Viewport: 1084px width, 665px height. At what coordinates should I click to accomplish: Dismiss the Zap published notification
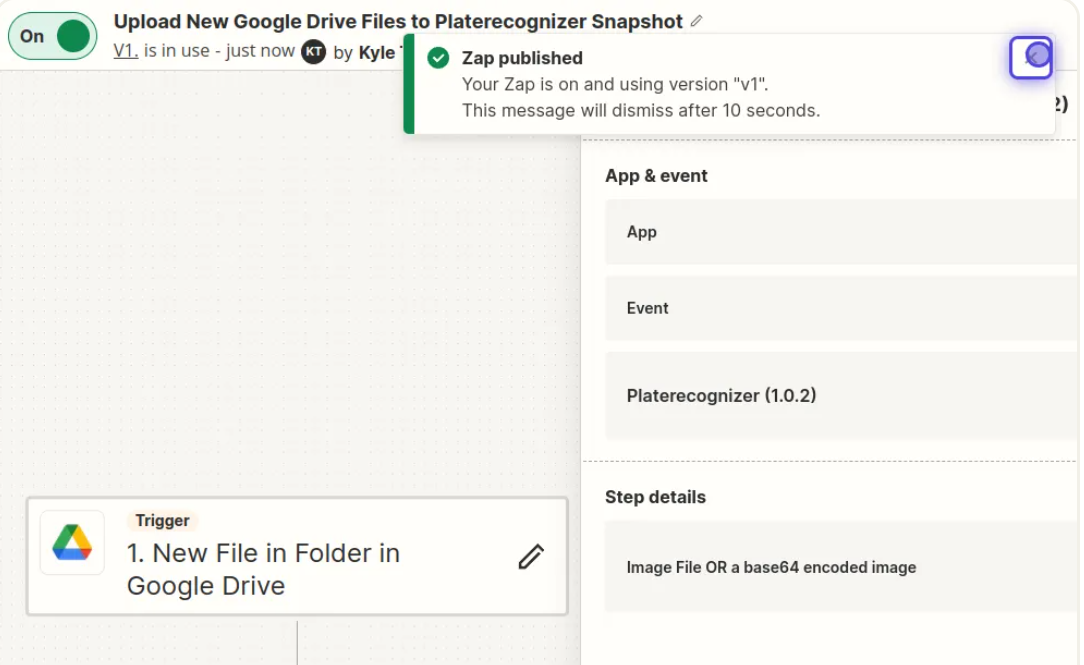pos(1031,57)
